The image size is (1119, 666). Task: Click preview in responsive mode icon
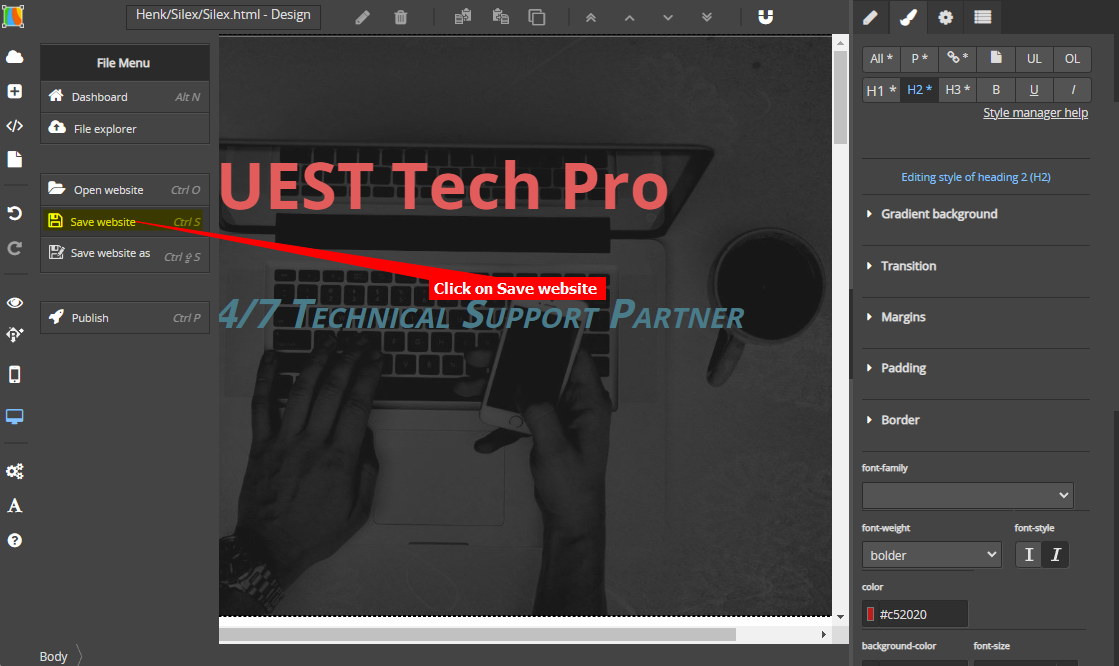(x=14, y=335)
